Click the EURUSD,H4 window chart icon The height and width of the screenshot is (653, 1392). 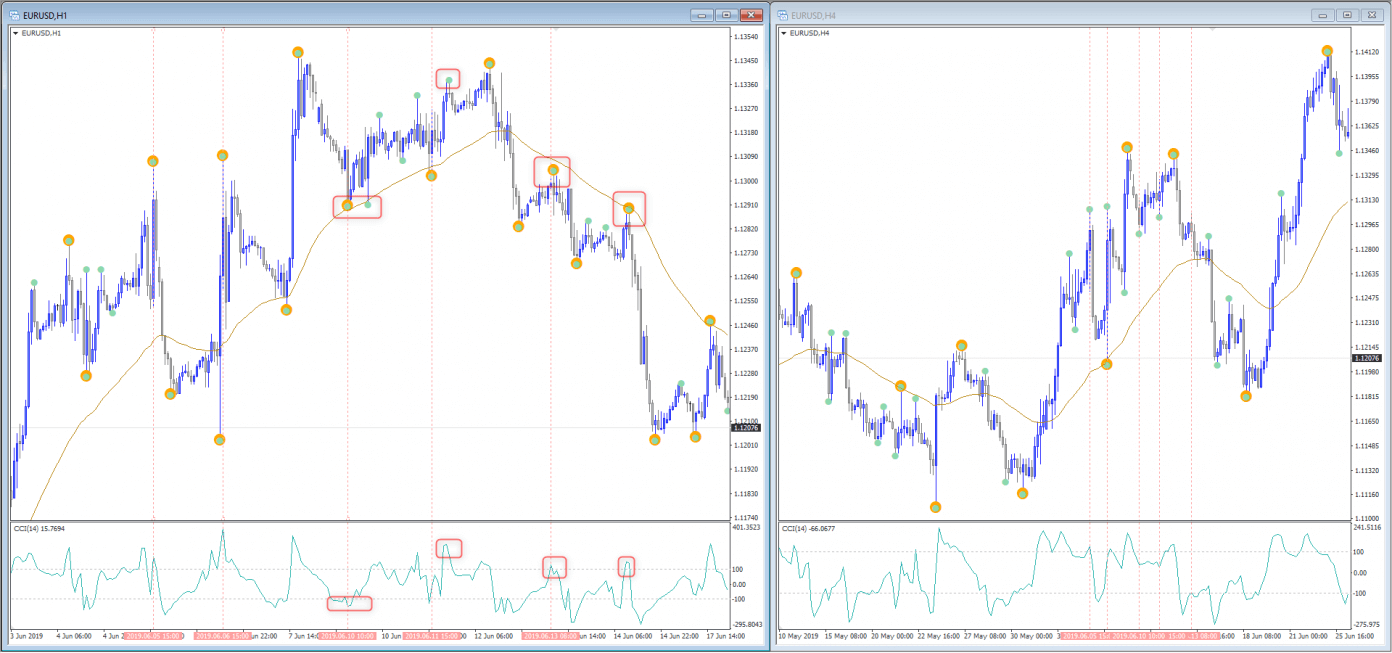[782, 15]
